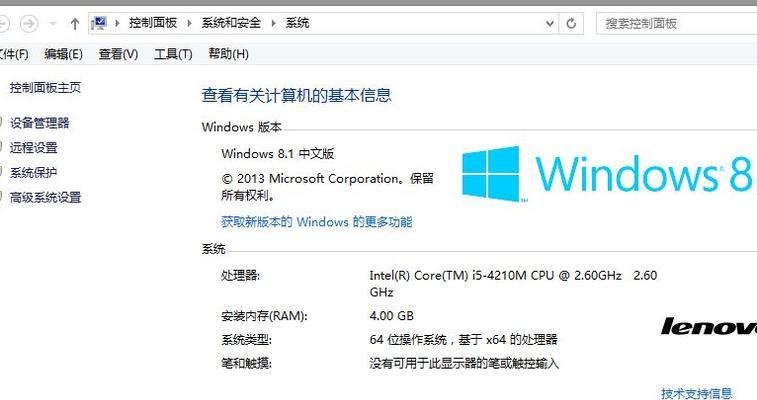The height and width of the screenshot is (400, 757).
Task: Expand the chevron after 控制面板 breadcrumb
Action: (189, 23)
